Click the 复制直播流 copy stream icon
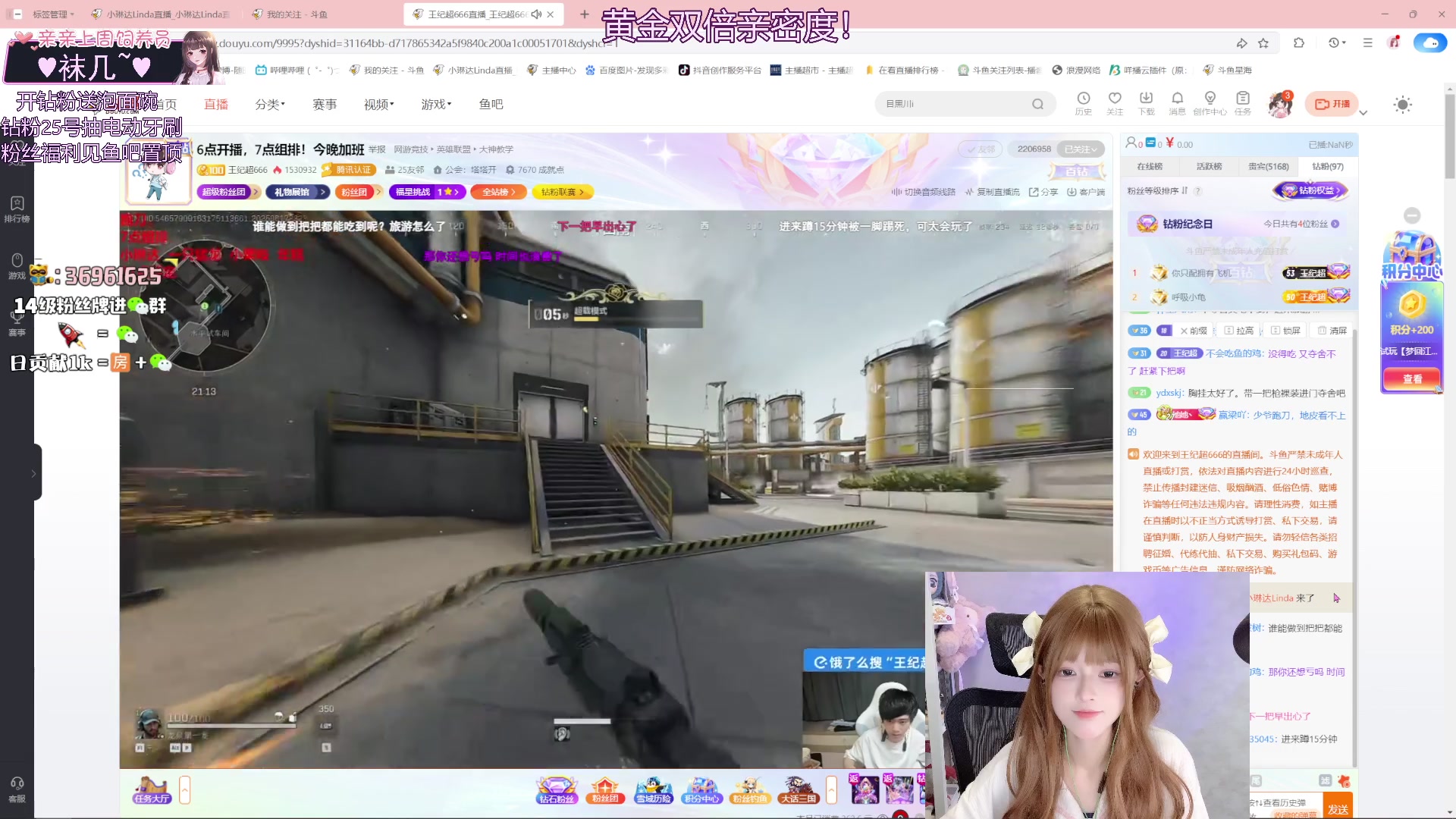 [992, 192]
